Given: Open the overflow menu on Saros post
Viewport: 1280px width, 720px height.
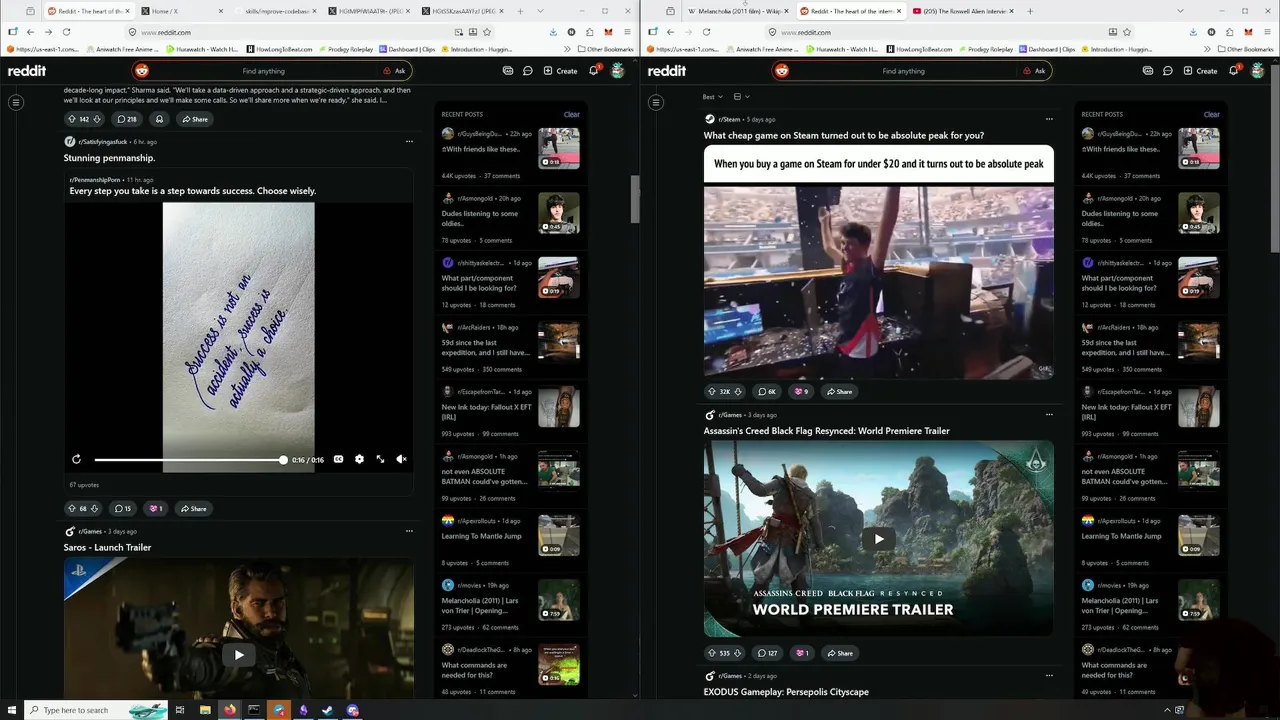Looking at the screenshot, I should pyautogui.click(x=409, y=531).
